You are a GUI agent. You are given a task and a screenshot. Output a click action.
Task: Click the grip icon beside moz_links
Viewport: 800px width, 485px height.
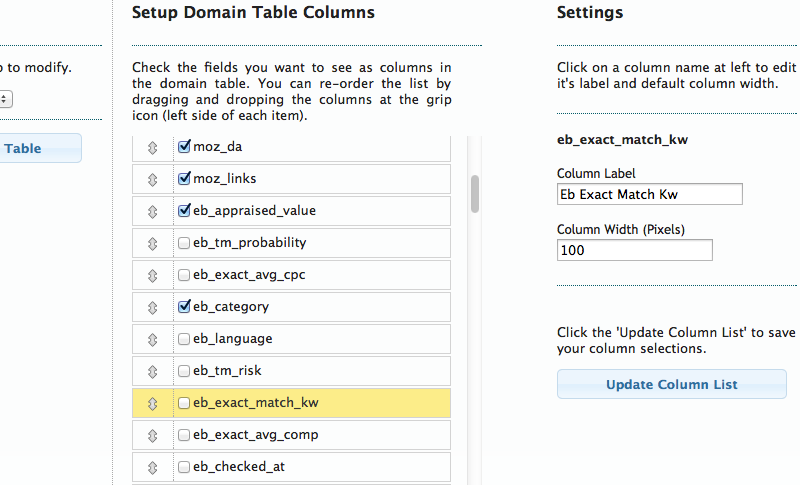(153, 180)
